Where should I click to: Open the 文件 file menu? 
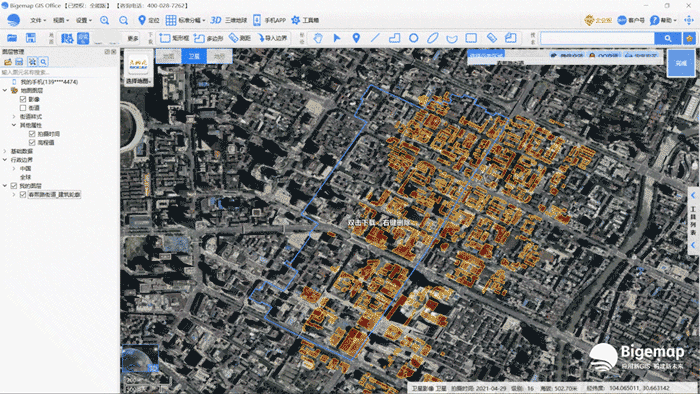point(38,21)
